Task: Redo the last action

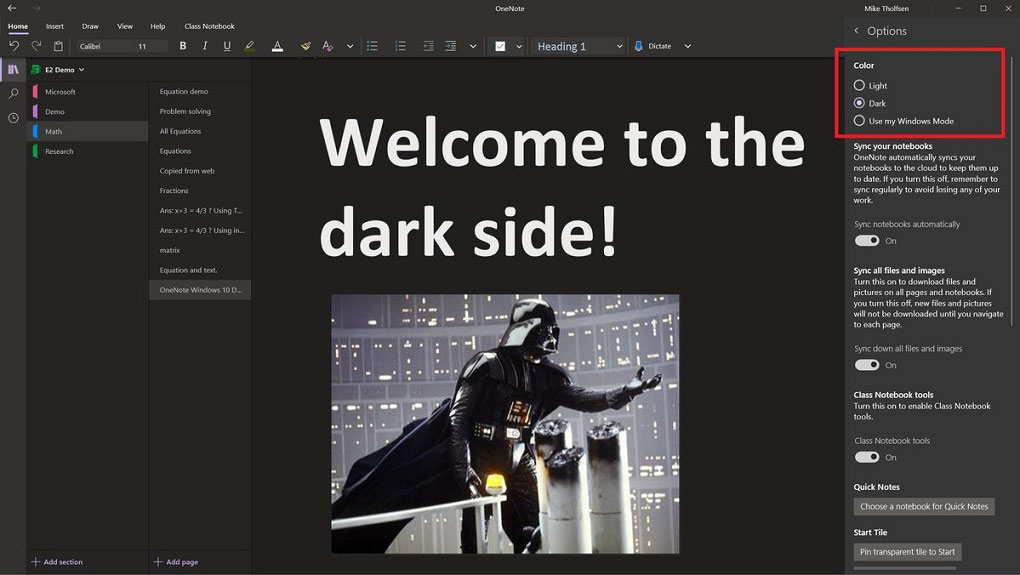Action: [x=36, y=46]
